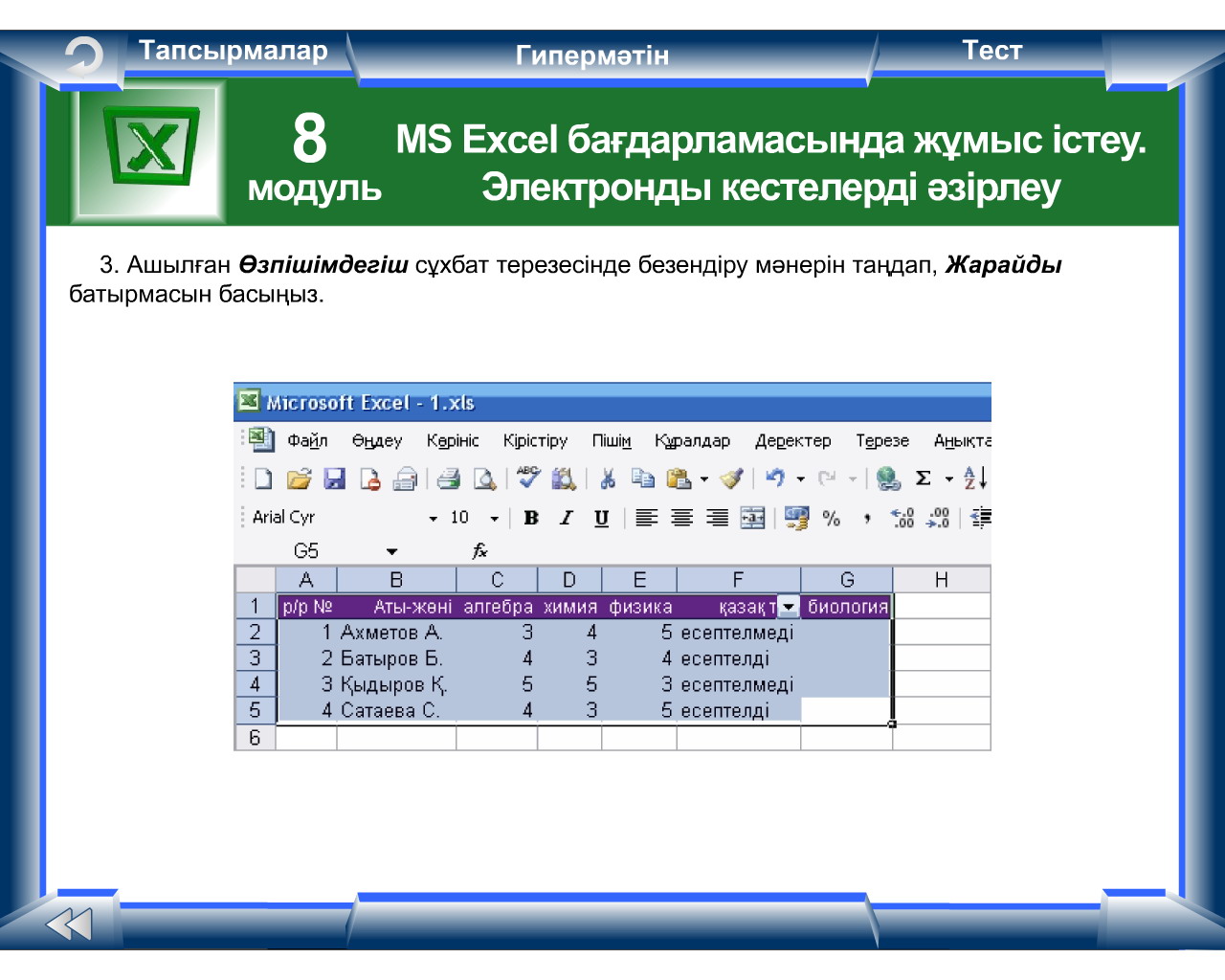
Task: Click the cell containing Ахметов А.
Action: pyautogui.click(x=396, y=633)
